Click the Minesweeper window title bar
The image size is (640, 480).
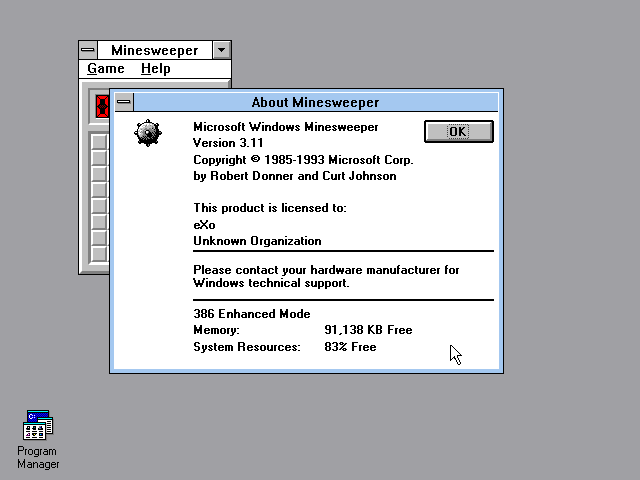tap(155, 50)
